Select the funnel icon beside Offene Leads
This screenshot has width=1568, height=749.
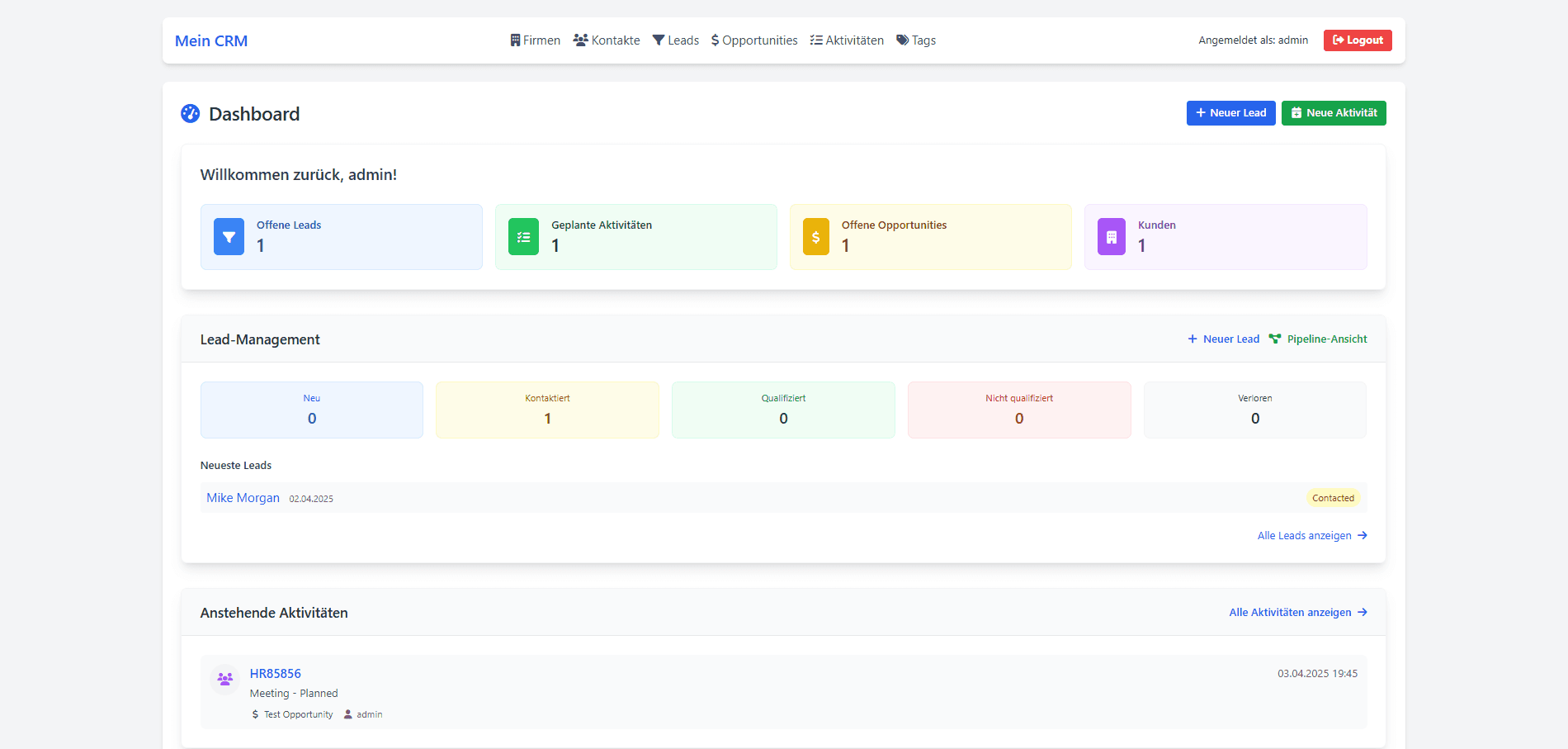(229, 236)
